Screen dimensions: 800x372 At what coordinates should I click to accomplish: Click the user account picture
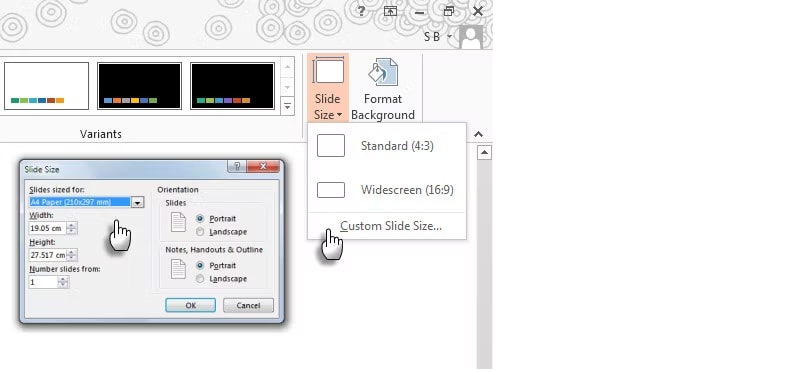point(470,37)
